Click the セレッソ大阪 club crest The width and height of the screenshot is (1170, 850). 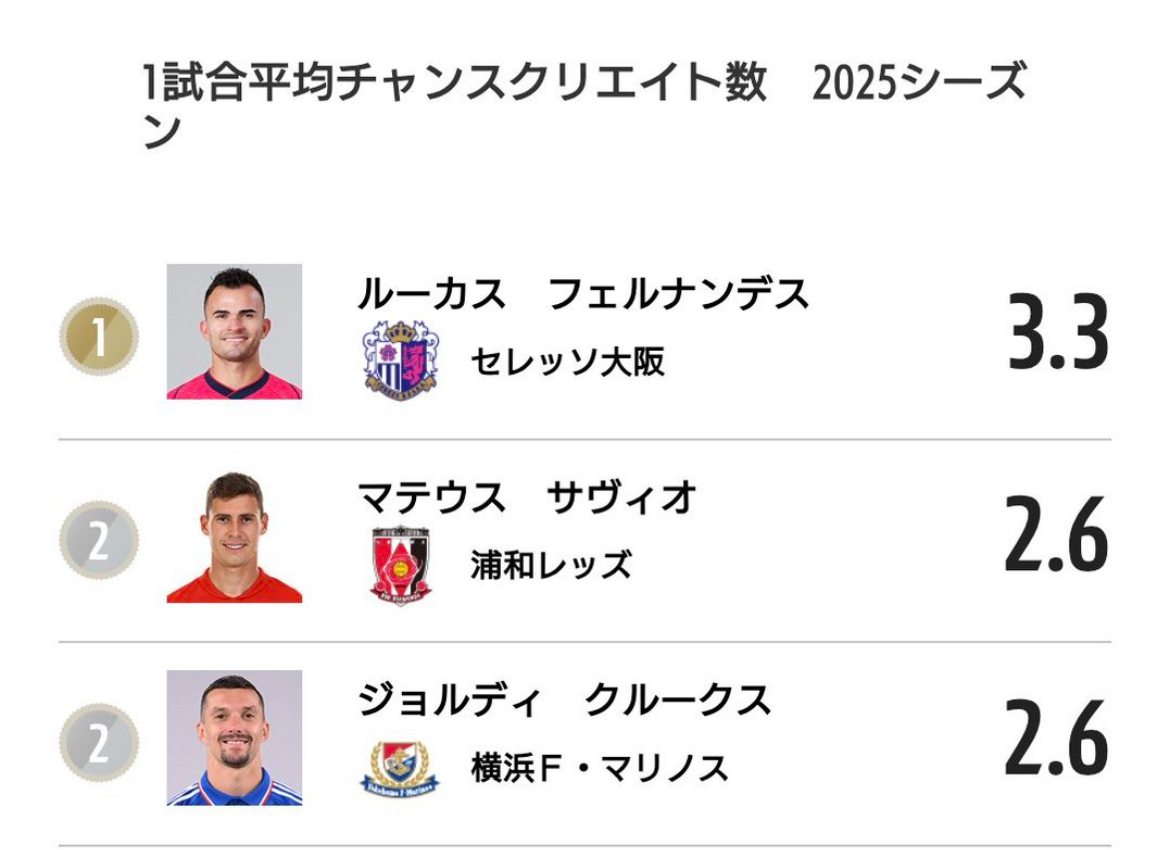(400, 360)
